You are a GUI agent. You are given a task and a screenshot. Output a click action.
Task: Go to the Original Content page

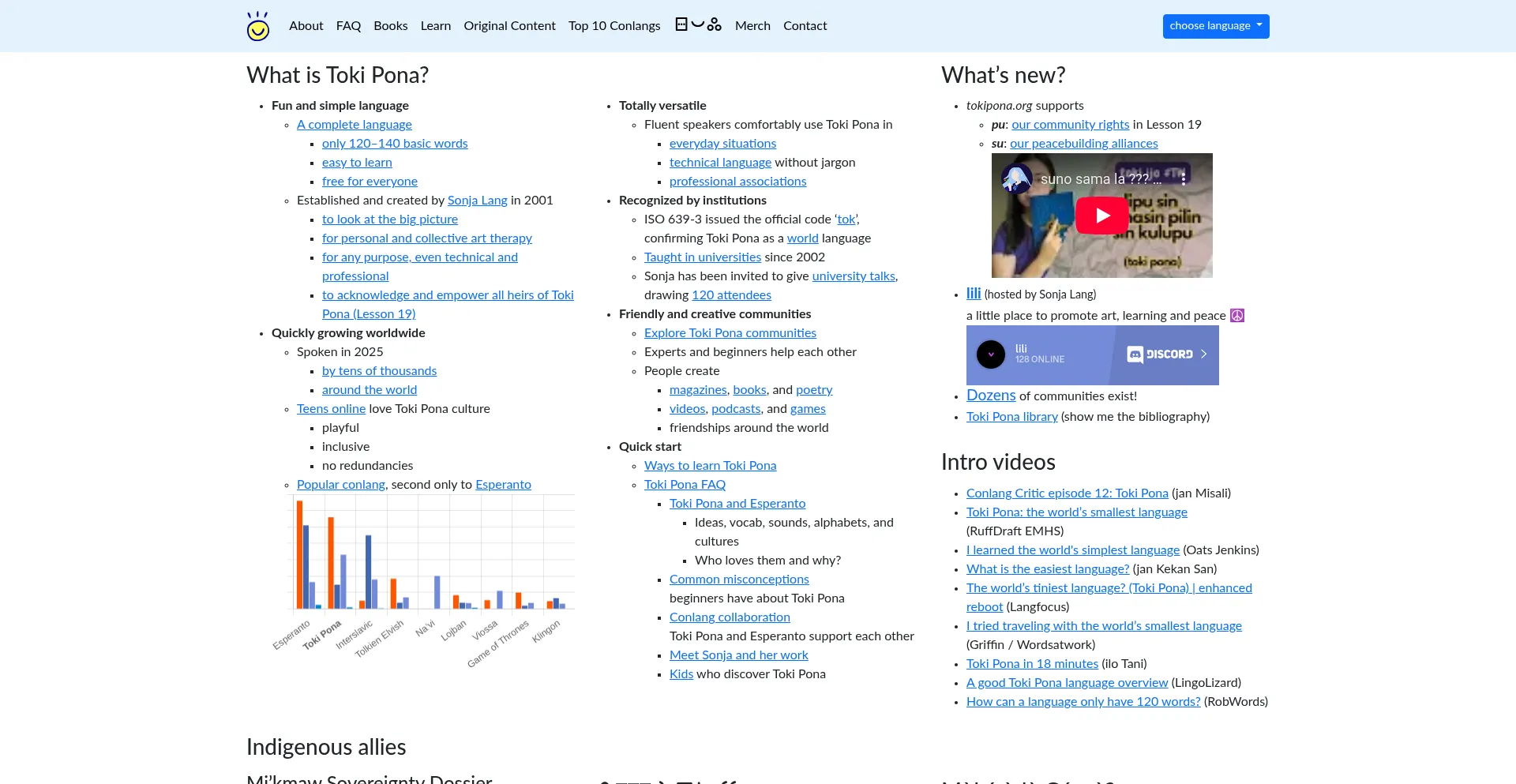coord(509,26)
